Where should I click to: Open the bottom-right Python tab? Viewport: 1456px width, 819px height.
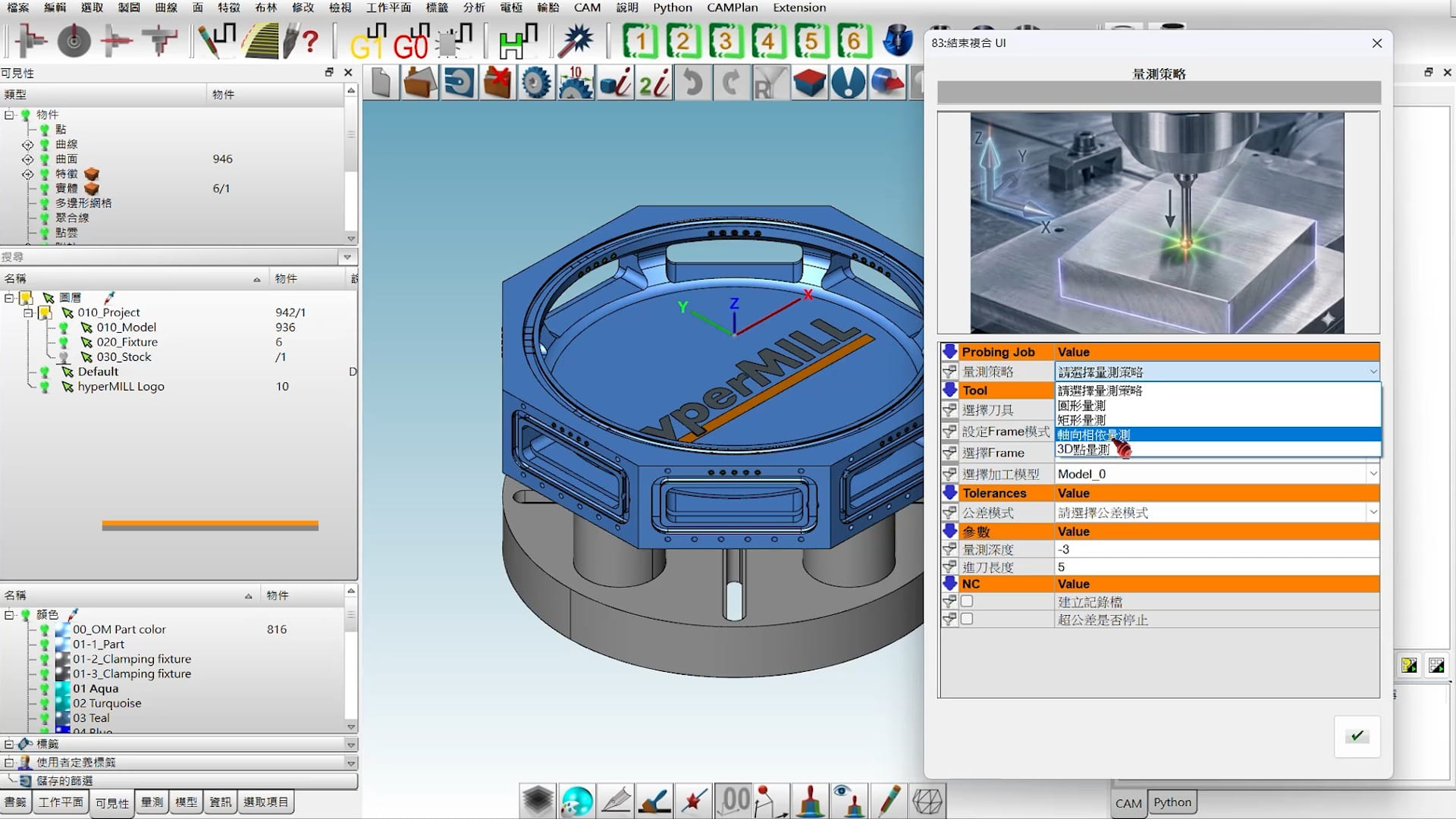coord(1172,802)
